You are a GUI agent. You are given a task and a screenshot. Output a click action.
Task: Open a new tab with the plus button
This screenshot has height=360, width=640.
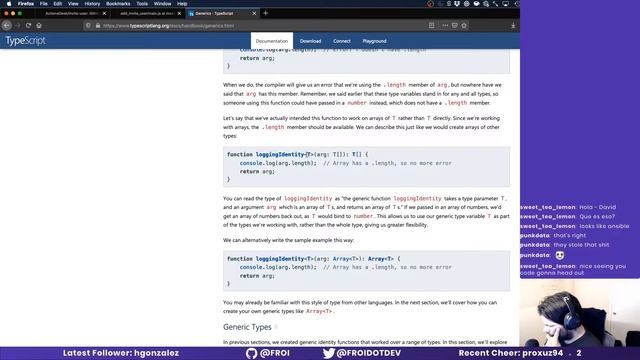265,13
